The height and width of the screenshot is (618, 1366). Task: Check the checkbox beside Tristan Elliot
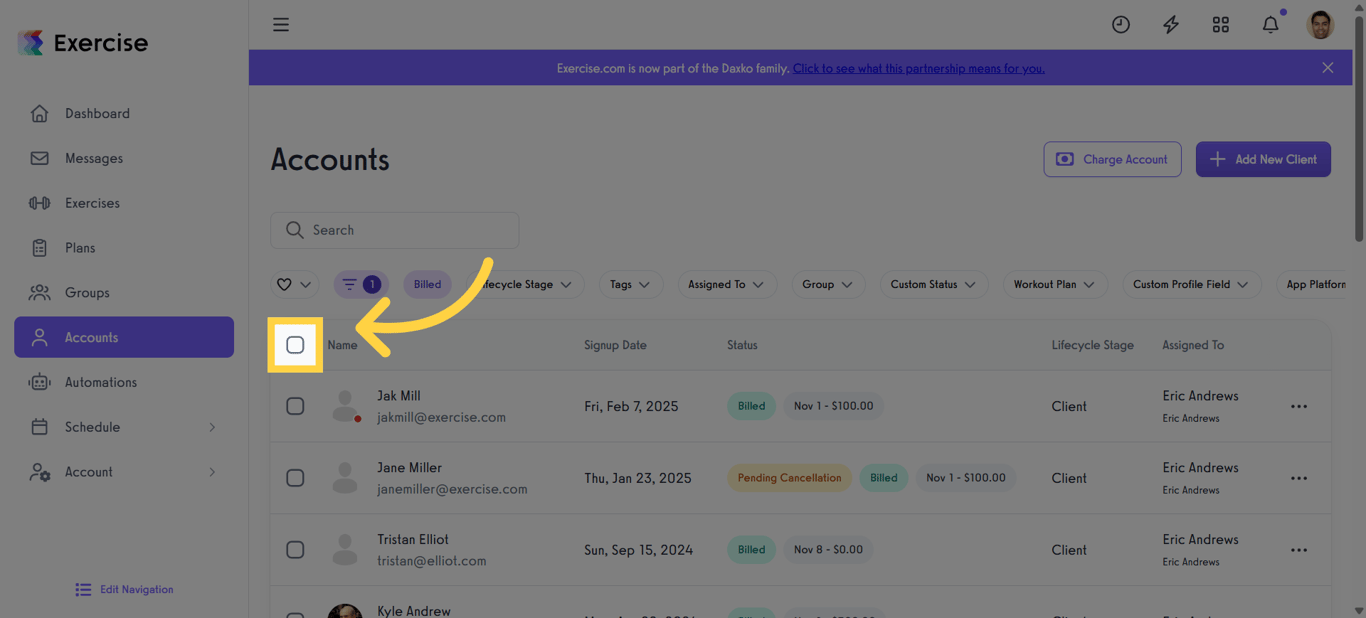coord(295,549)
